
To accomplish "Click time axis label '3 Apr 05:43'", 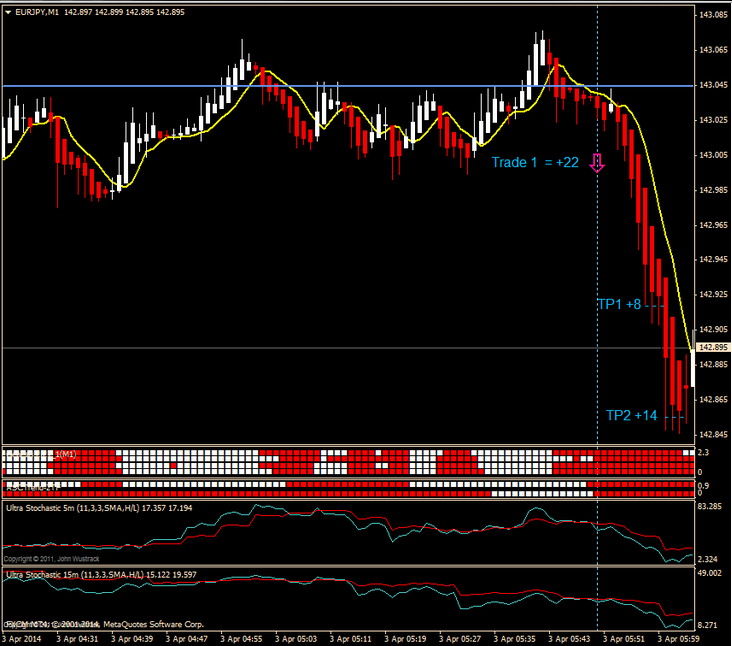I will coord(569,639).
